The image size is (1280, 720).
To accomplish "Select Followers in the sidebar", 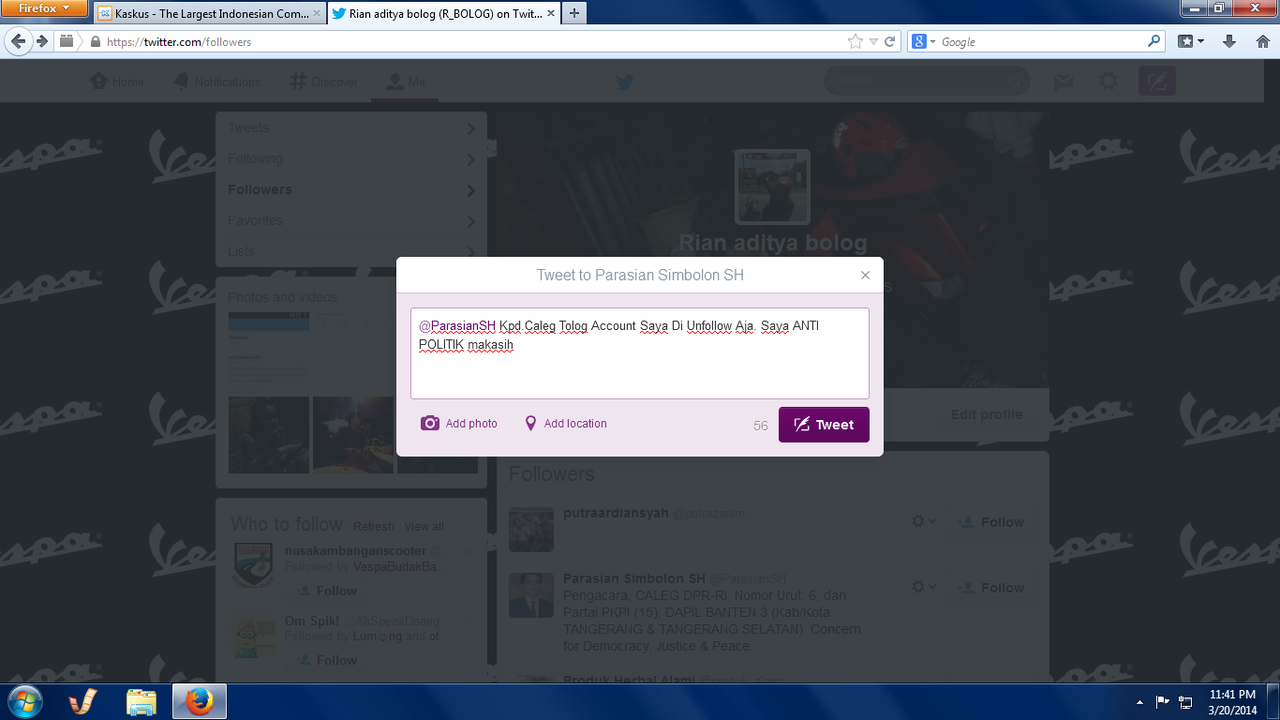I will click(x=351, y=190).
